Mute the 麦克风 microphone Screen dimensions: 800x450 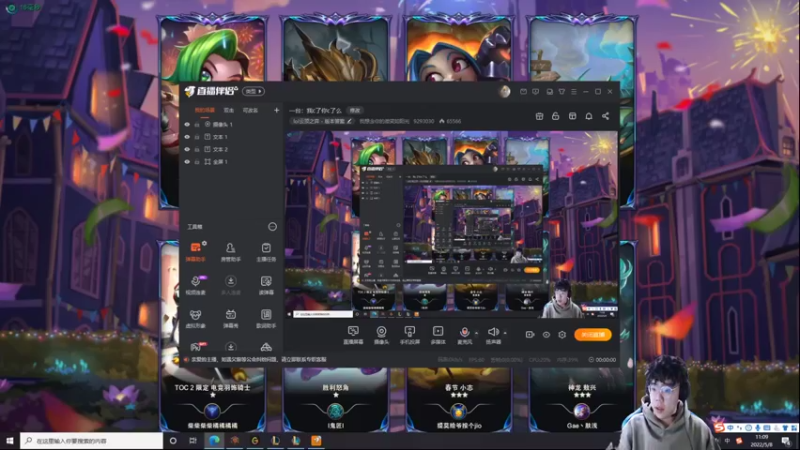[x=464, y=335]
